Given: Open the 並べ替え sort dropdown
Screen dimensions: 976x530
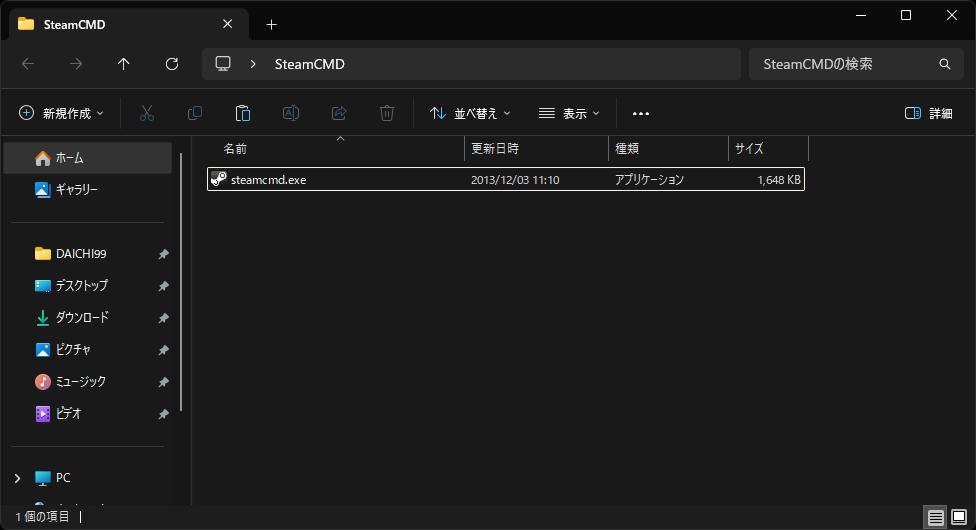Looking at the screenshot, I should click(470, 113).
